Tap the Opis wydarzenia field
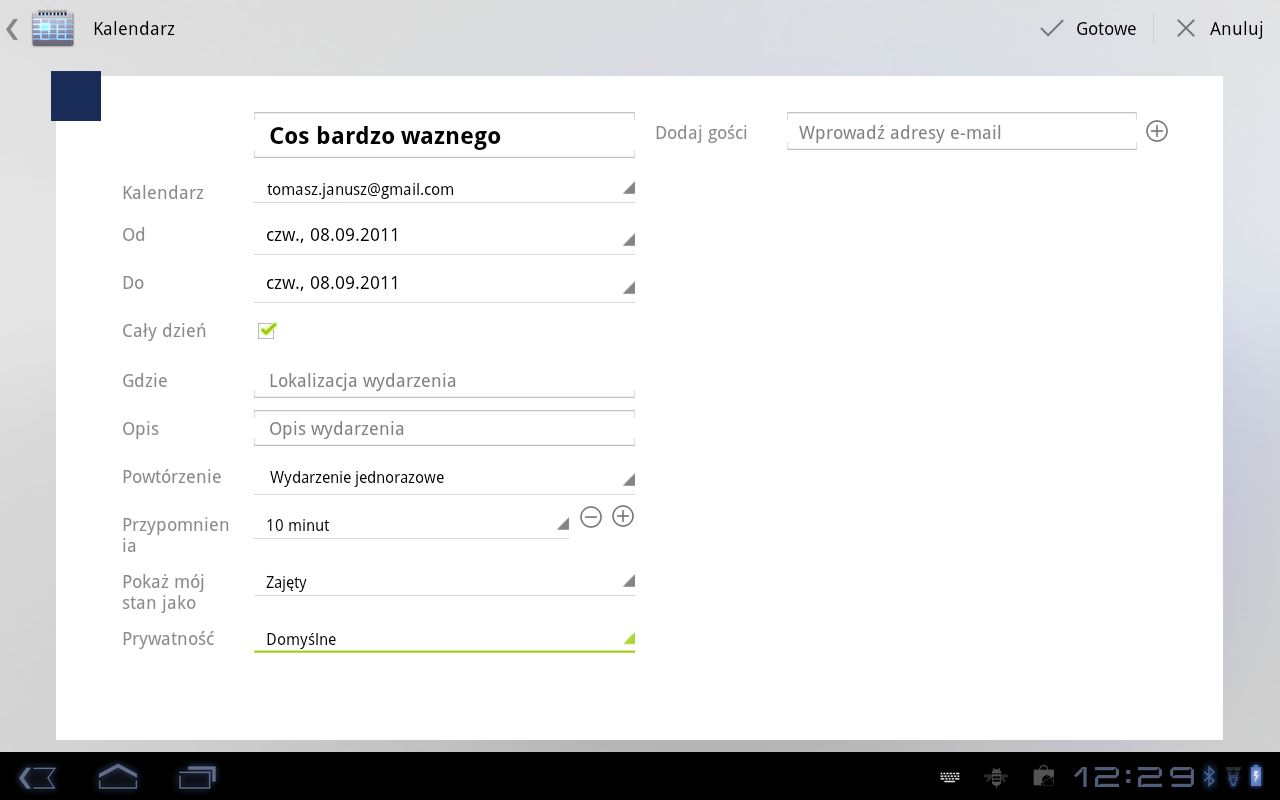 point(444,428)
